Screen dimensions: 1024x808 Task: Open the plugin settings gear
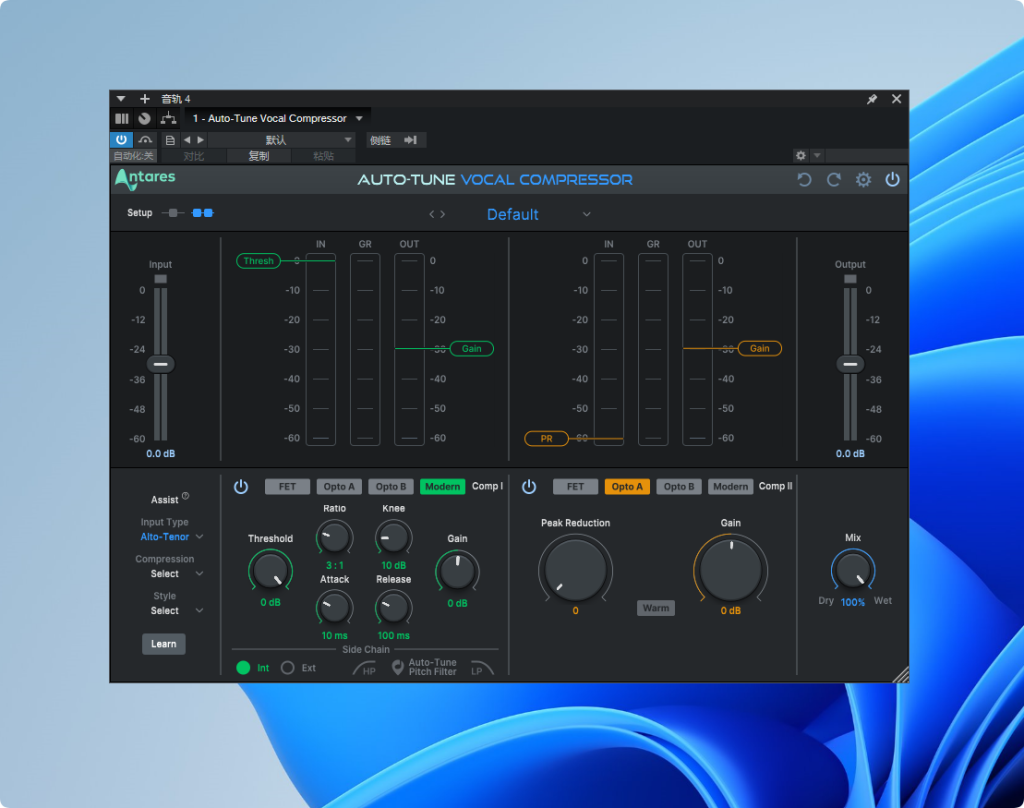pyautogui.click(x=863, y=180)
